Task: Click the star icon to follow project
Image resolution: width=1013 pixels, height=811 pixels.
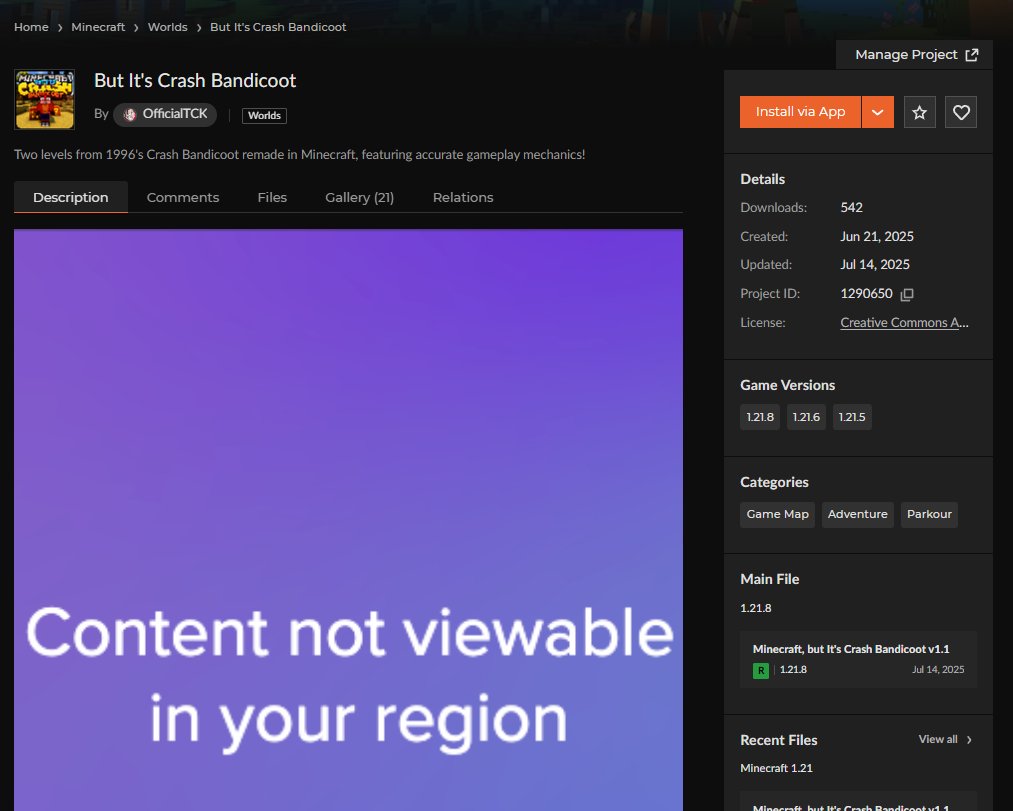Action: pos(919,112)
